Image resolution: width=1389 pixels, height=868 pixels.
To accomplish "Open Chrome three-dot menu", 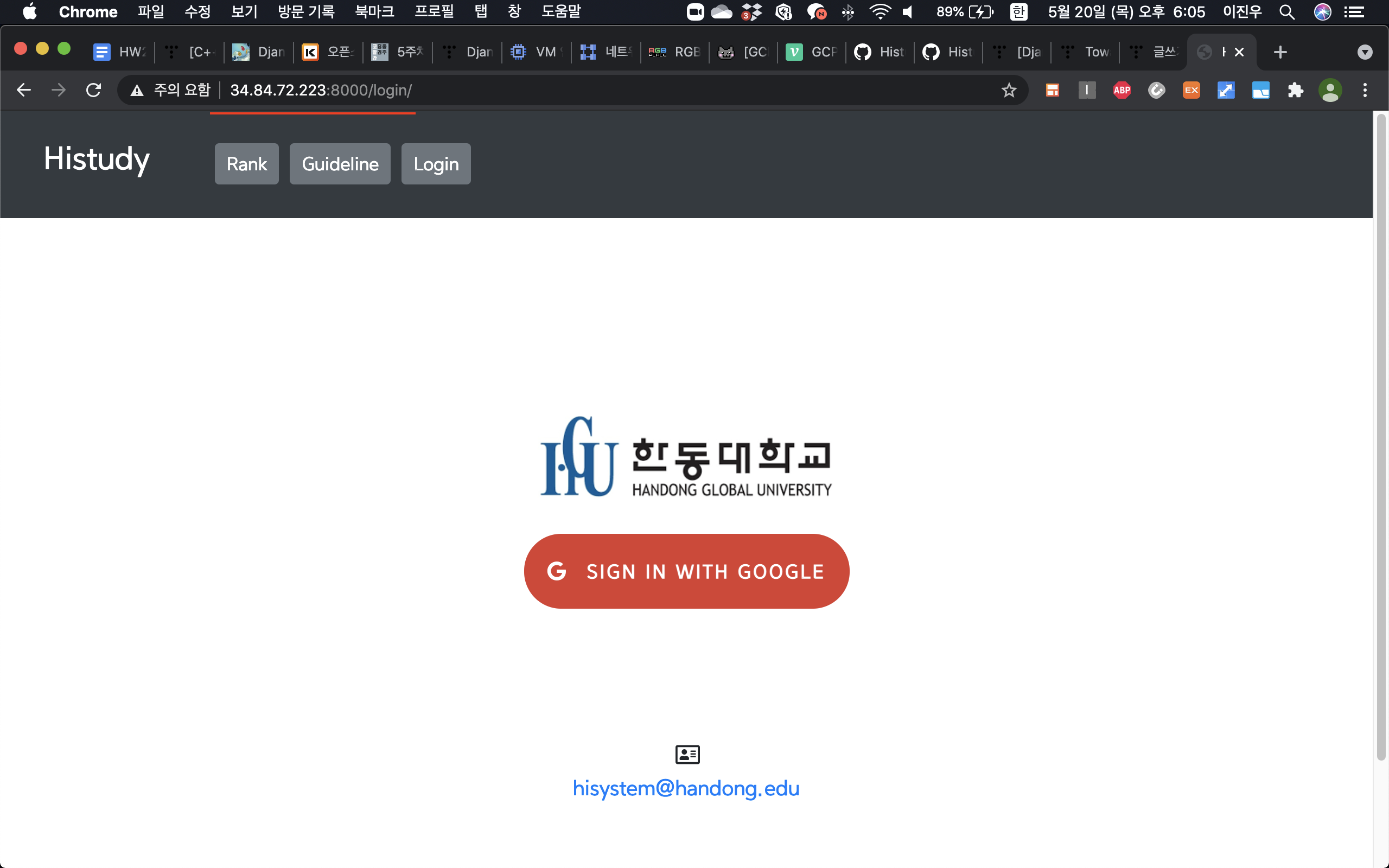I will (1365, 90).
